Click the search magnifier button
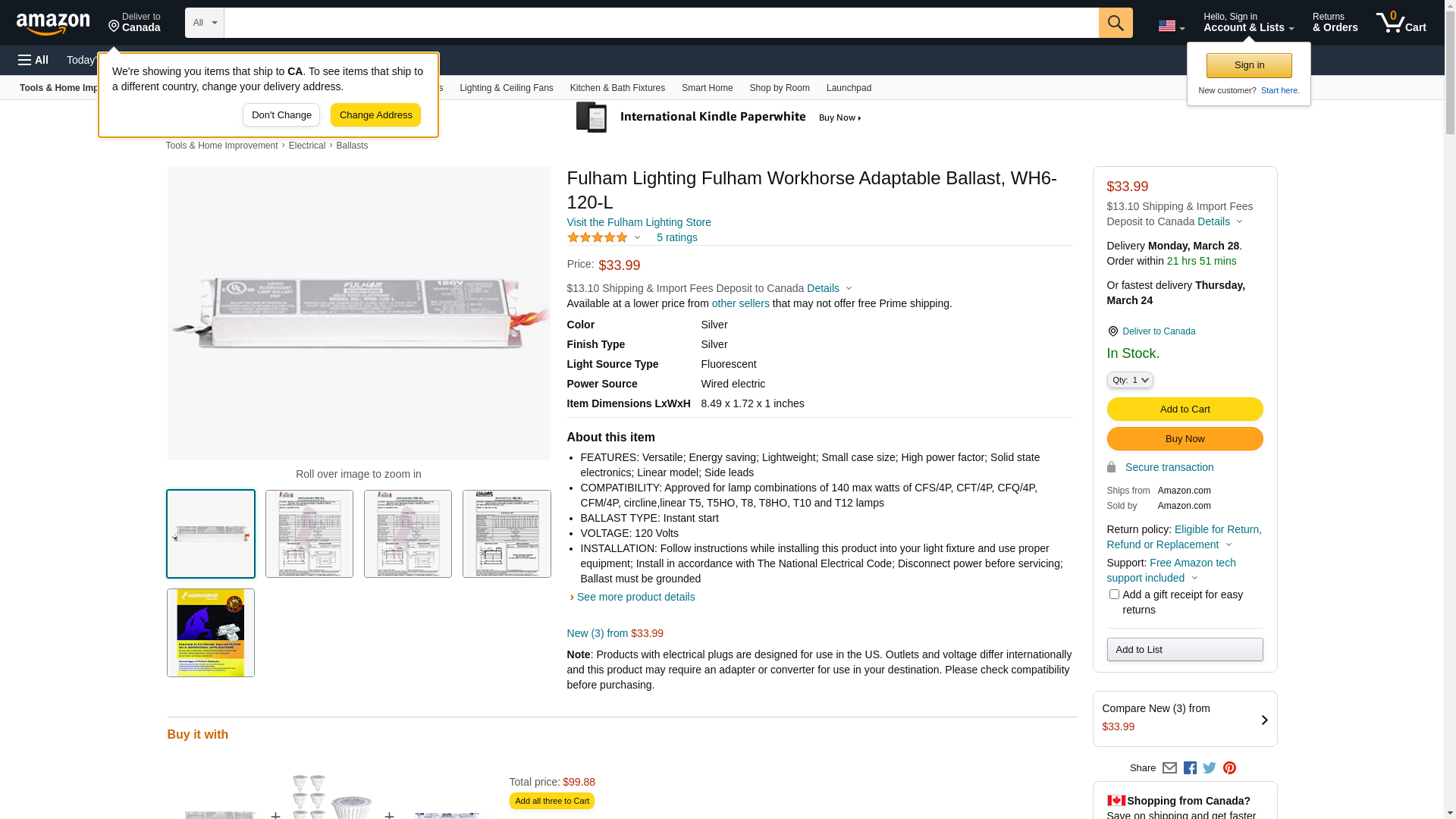 tap(1116, 23)
